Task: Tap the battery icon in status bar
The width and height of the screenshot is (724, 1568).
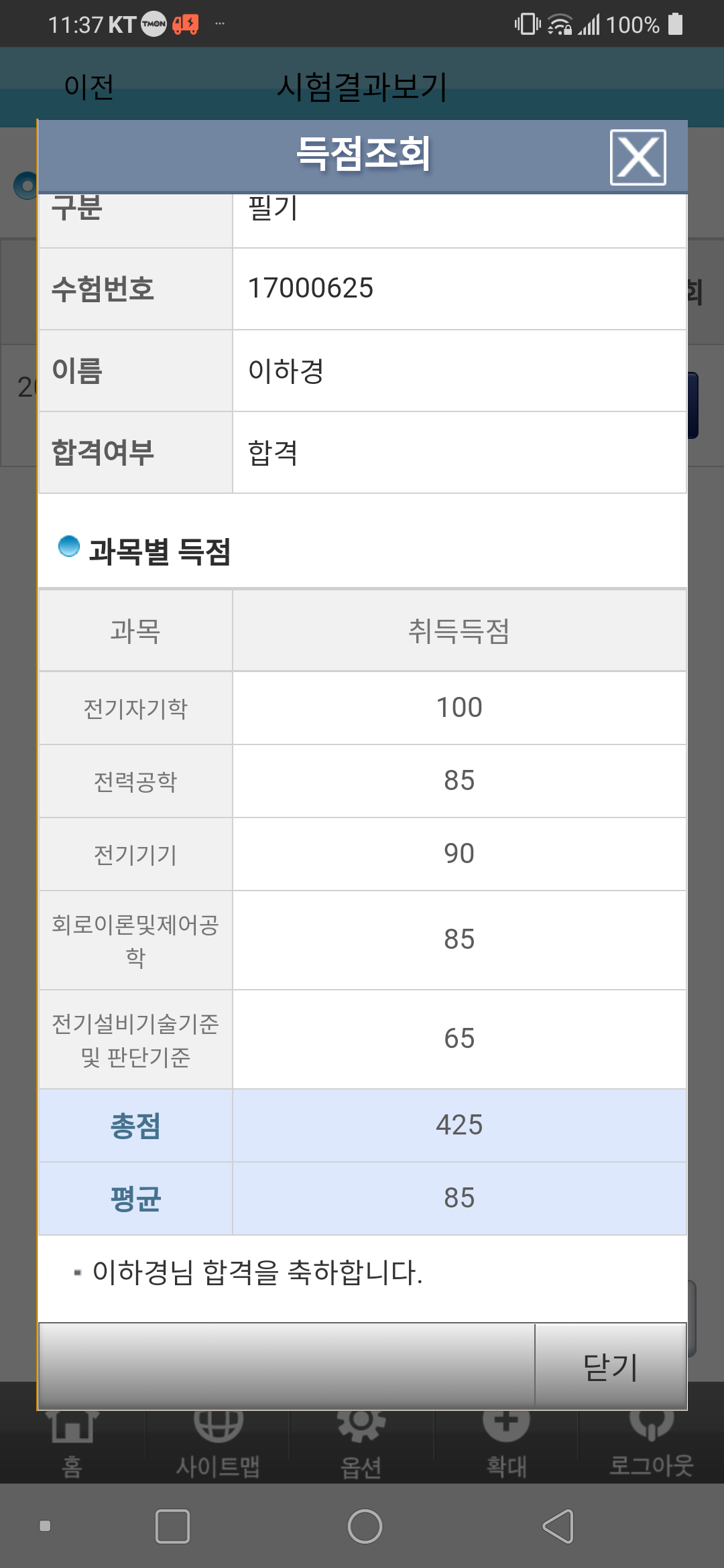Action: tap(676, 24)
